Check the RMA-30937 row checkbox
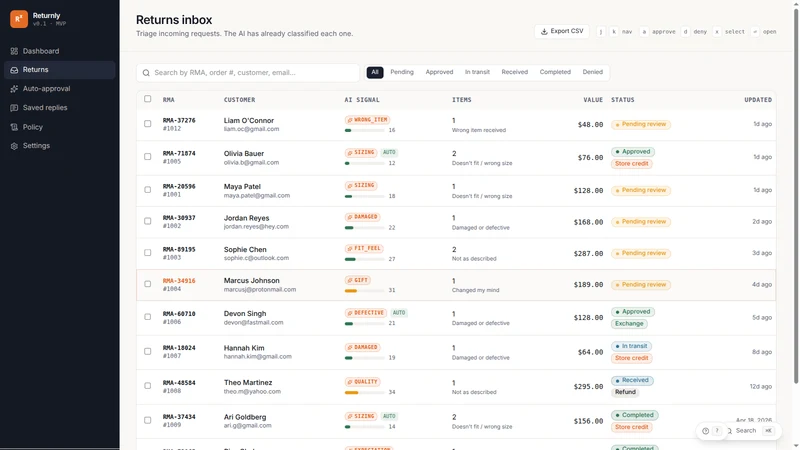Screen dimensions: 800x450 click(x=147, y=221)
